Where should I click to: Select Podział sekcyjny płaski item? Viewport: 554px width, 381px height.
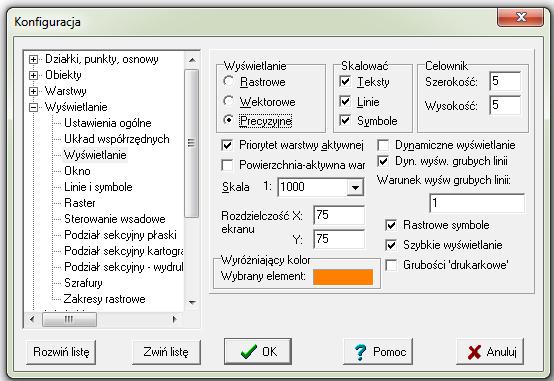tap(120, 235)
